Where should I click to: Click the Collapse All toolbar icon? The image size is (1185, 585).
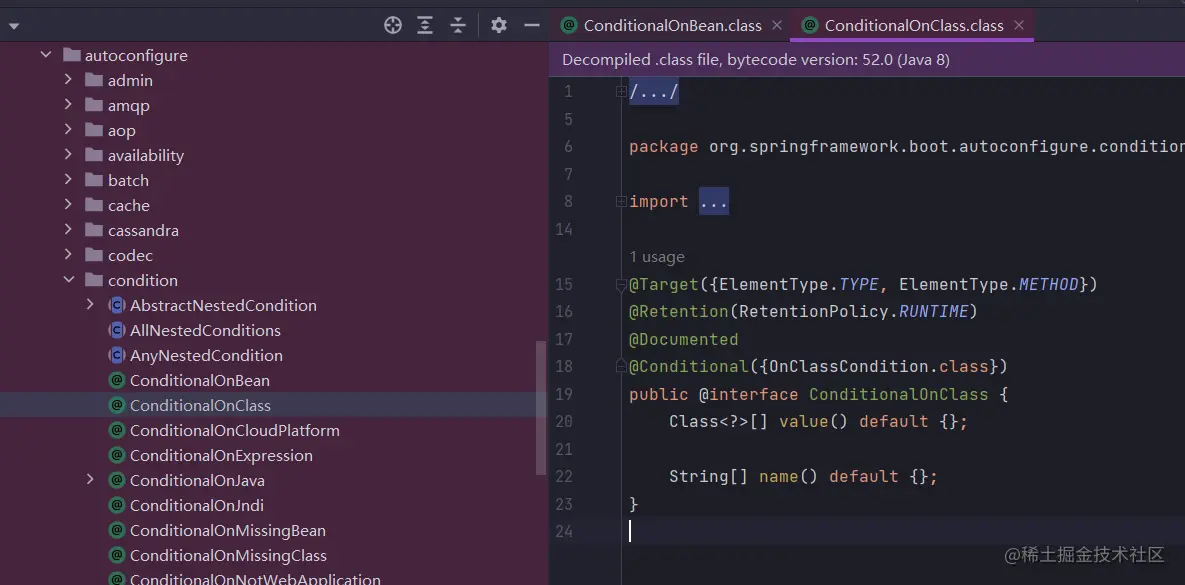458,25
